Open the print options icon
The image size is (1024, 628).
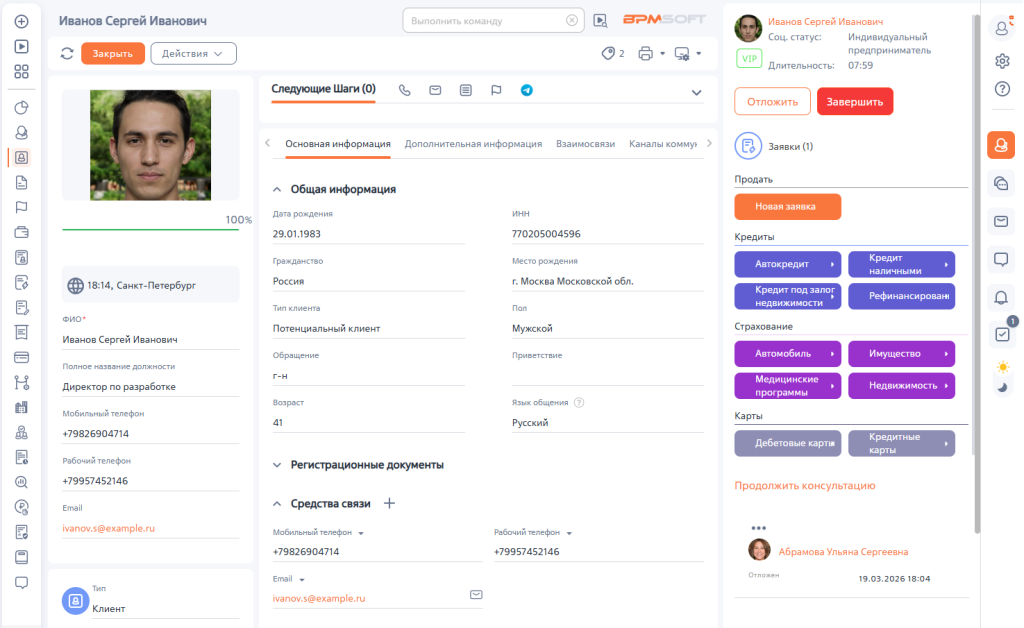pos(646,54)
